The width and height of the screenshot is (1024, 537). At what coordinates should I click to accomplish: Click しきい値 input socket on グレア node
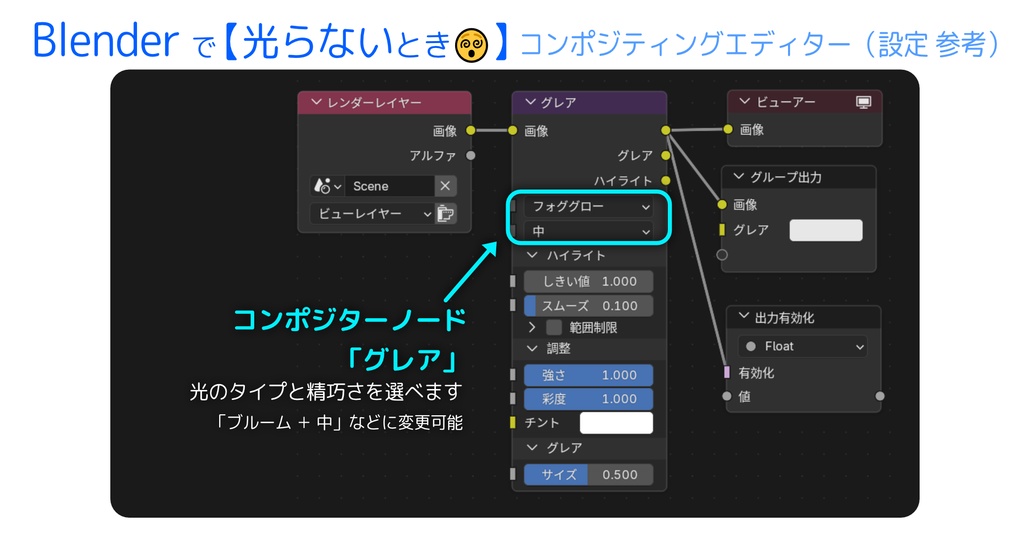513,282
